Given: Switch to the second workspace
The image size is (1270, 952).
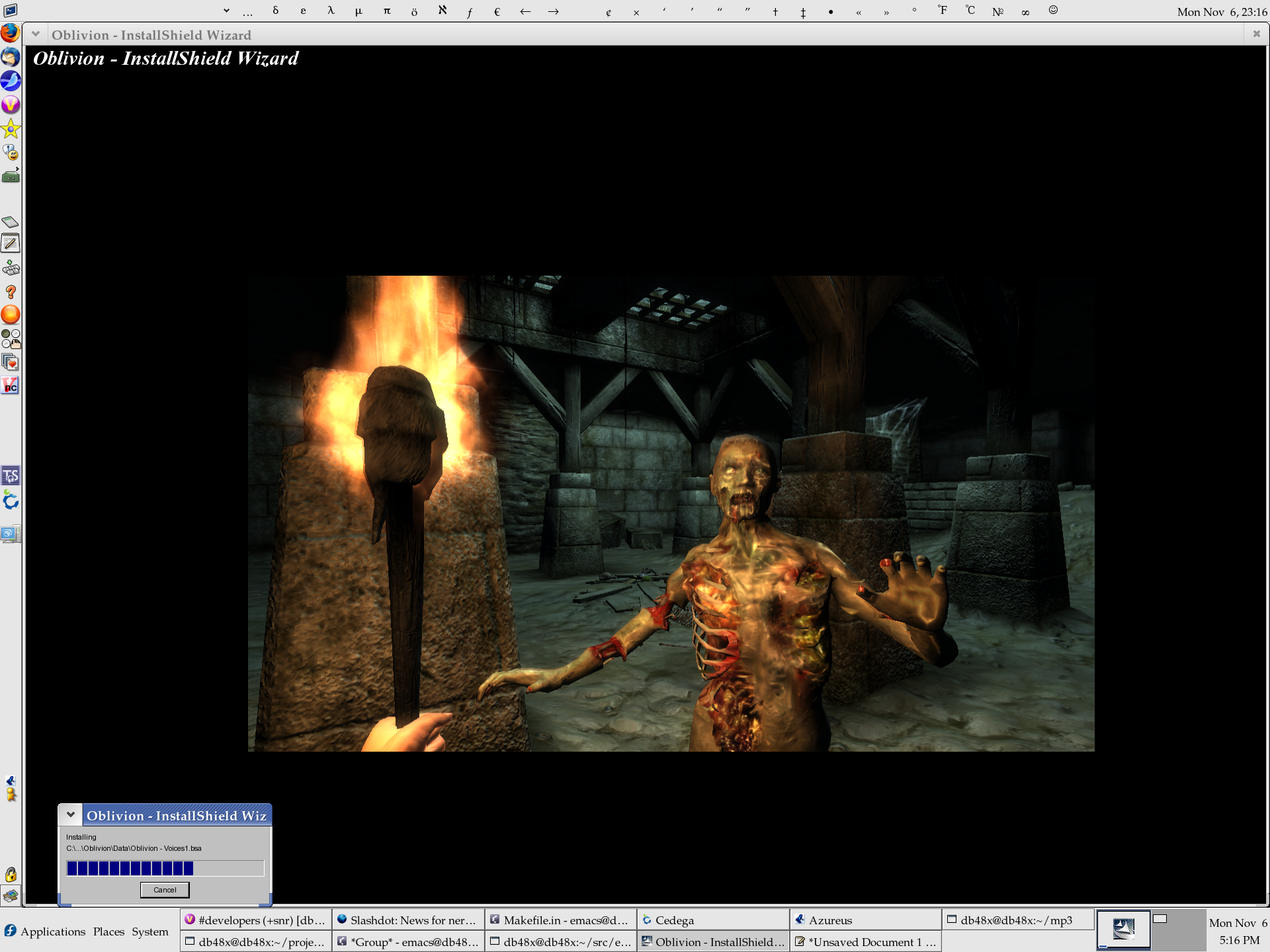Looking at the screenshot, I should (1177, 930).
